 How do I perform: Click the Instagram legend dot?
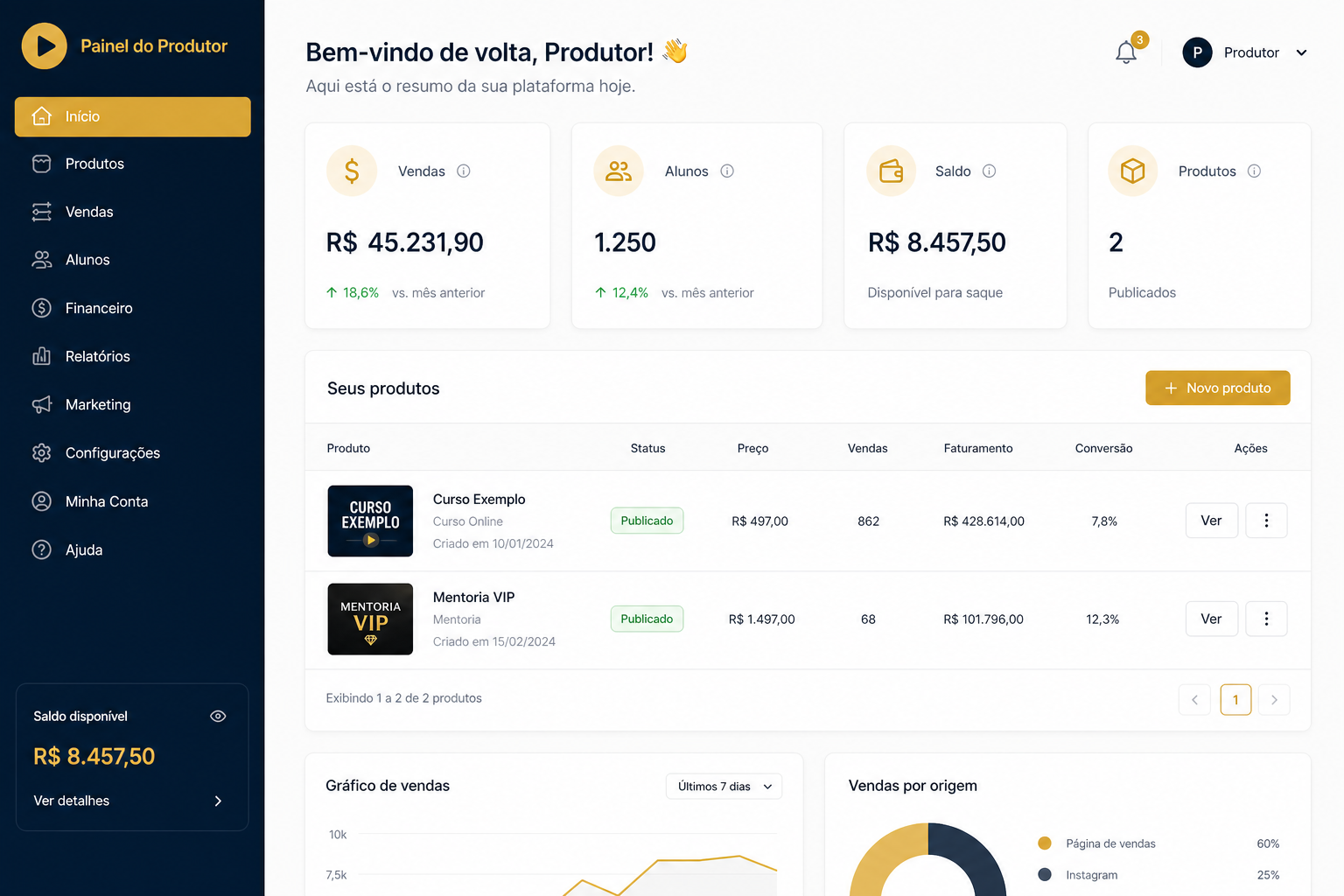coord(1044,874)
